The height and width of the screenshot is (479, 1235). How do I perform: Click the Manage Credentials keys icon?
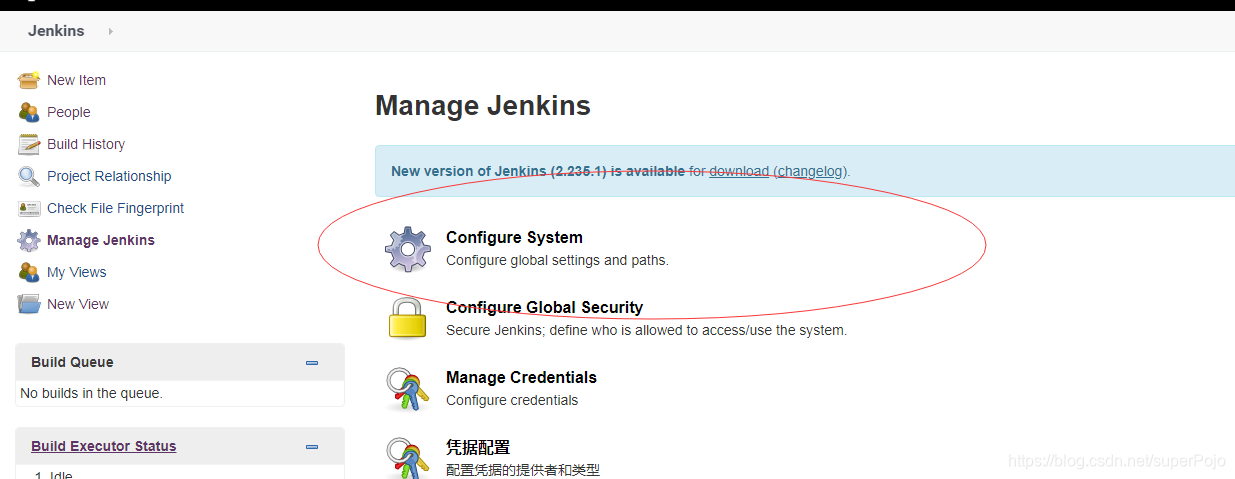click(408, 389)
